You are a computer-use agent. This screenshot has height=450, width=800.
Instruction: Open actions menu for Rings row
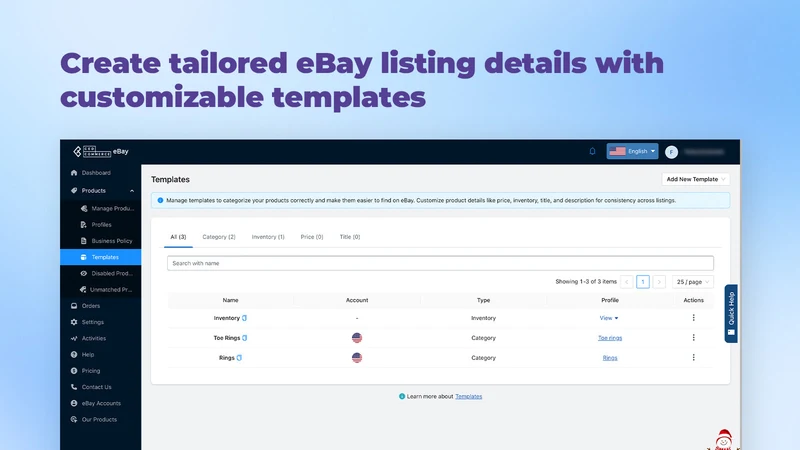point(693,358)
